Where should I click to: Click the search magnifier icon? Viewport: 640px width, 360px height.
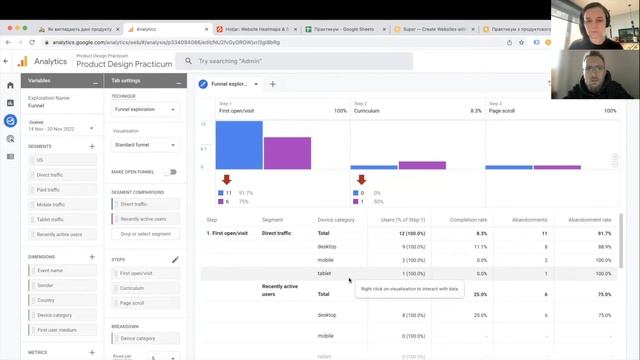tap(188, 61)
